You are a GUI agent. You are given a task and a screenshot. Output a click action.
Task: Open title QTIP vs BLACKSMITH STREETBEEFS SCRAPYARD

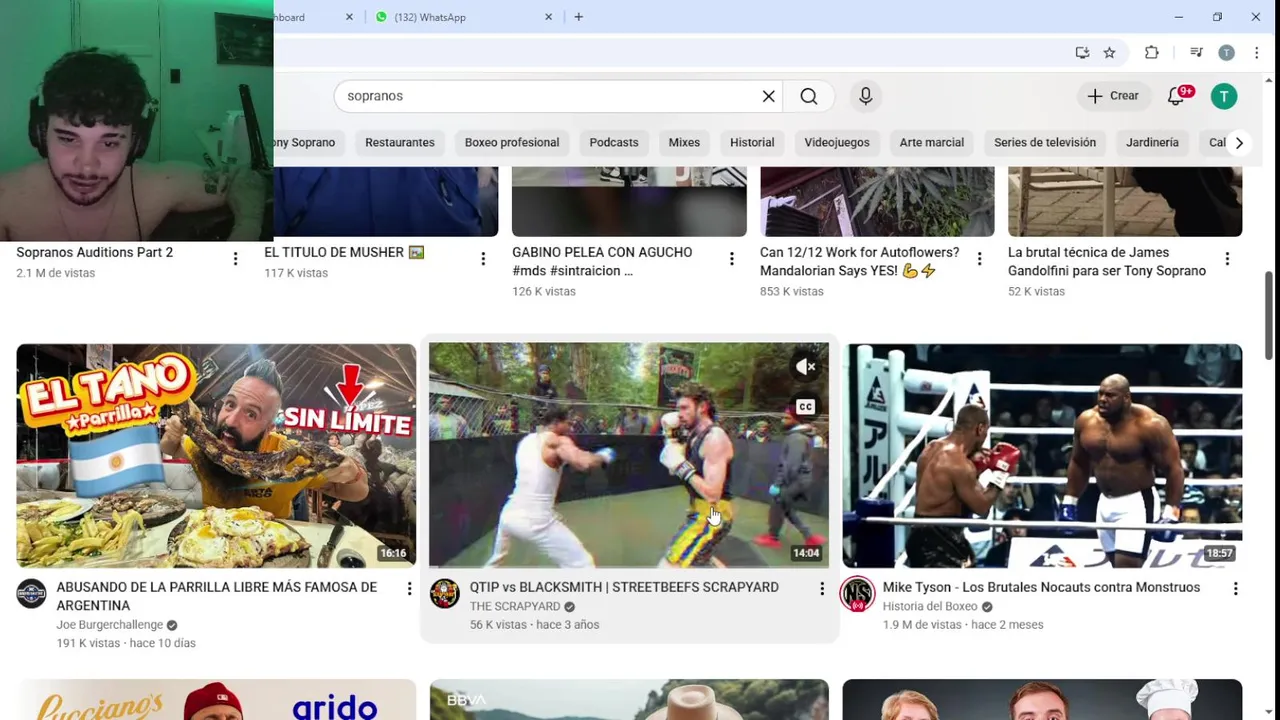pyautogui.click(x=624, y=587)
